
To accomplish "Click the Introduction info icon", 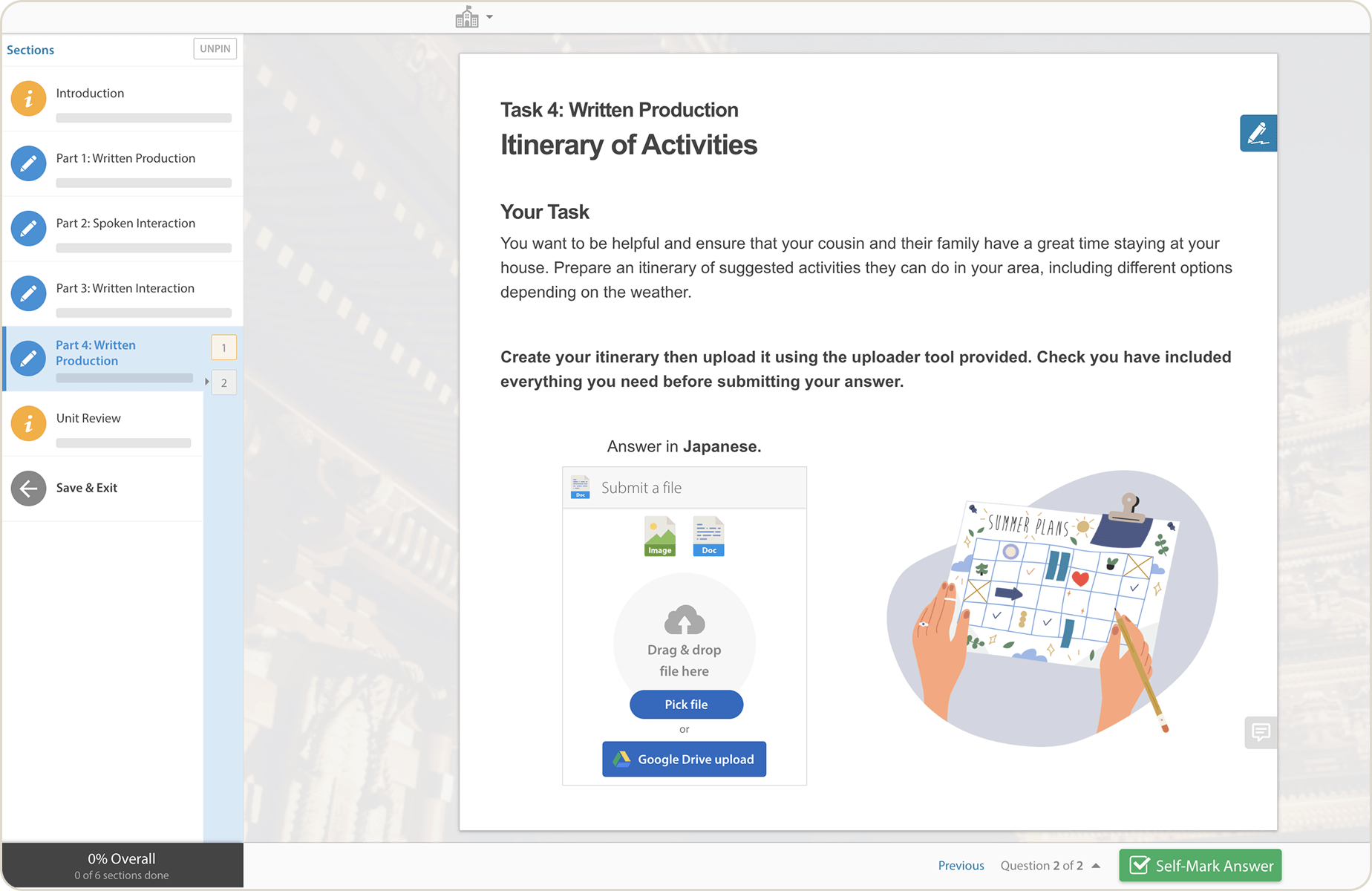I will click(x=29, y=99).
